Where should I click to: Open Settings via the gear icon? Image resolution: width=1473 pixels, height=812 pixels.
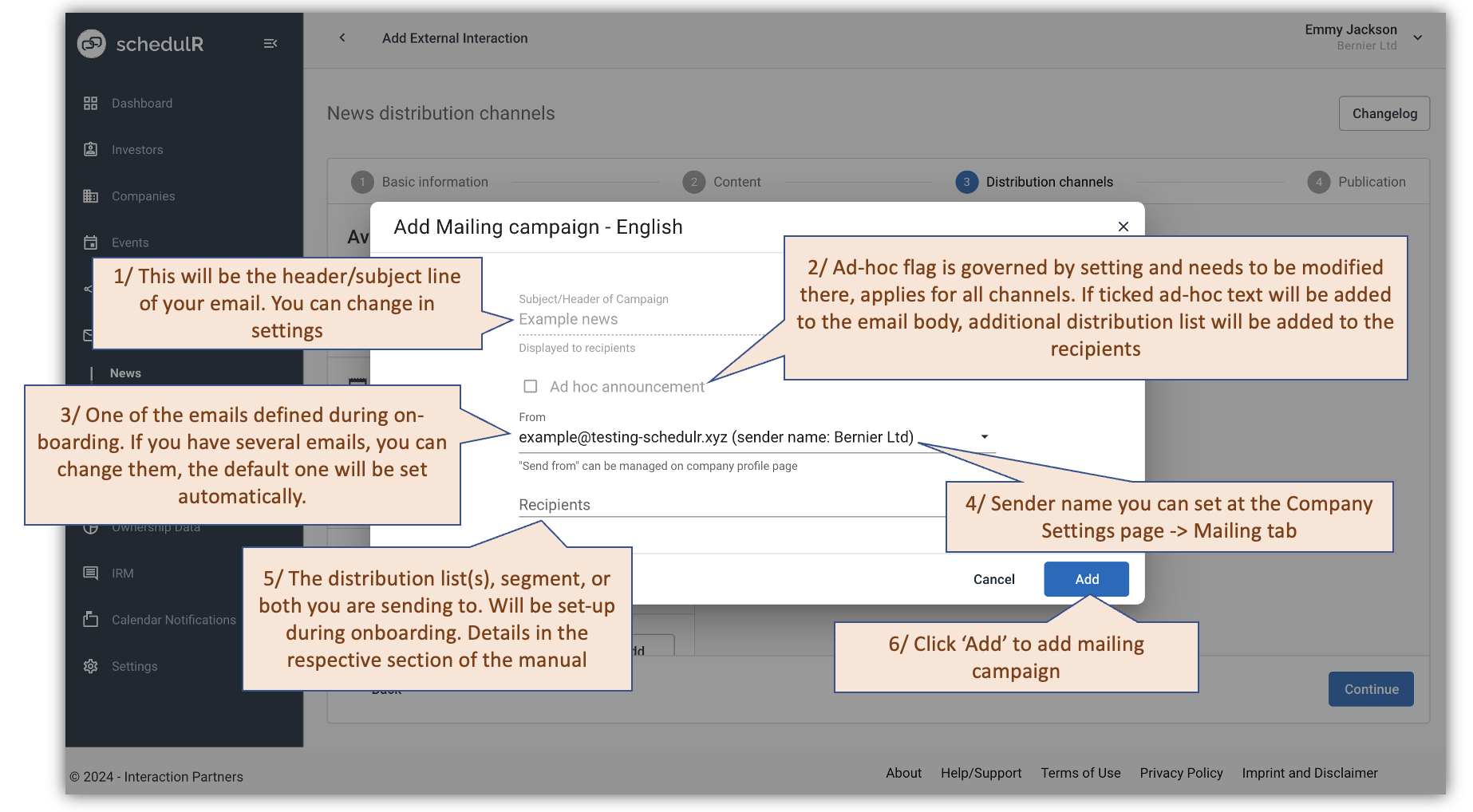90,666
